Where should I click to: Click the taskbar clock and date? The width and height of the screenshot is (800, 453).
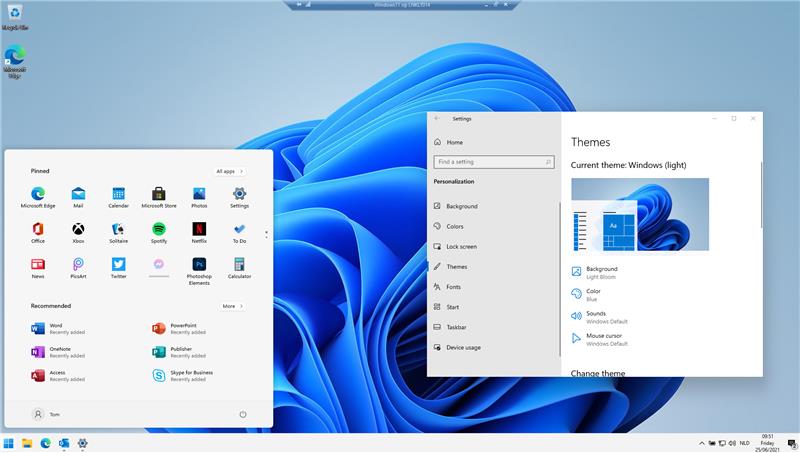pyautogui.click(x=767, y=443)
